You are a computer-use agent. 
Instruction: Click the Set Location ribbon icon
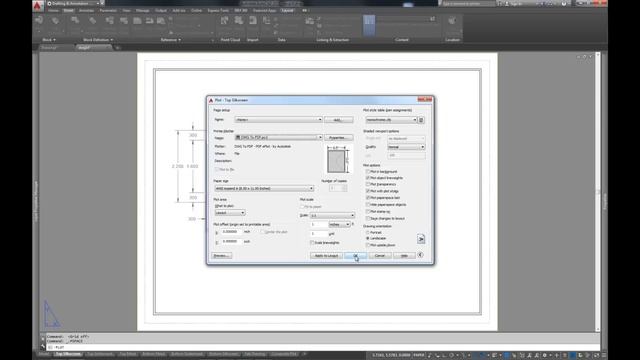tap(452, 20)
